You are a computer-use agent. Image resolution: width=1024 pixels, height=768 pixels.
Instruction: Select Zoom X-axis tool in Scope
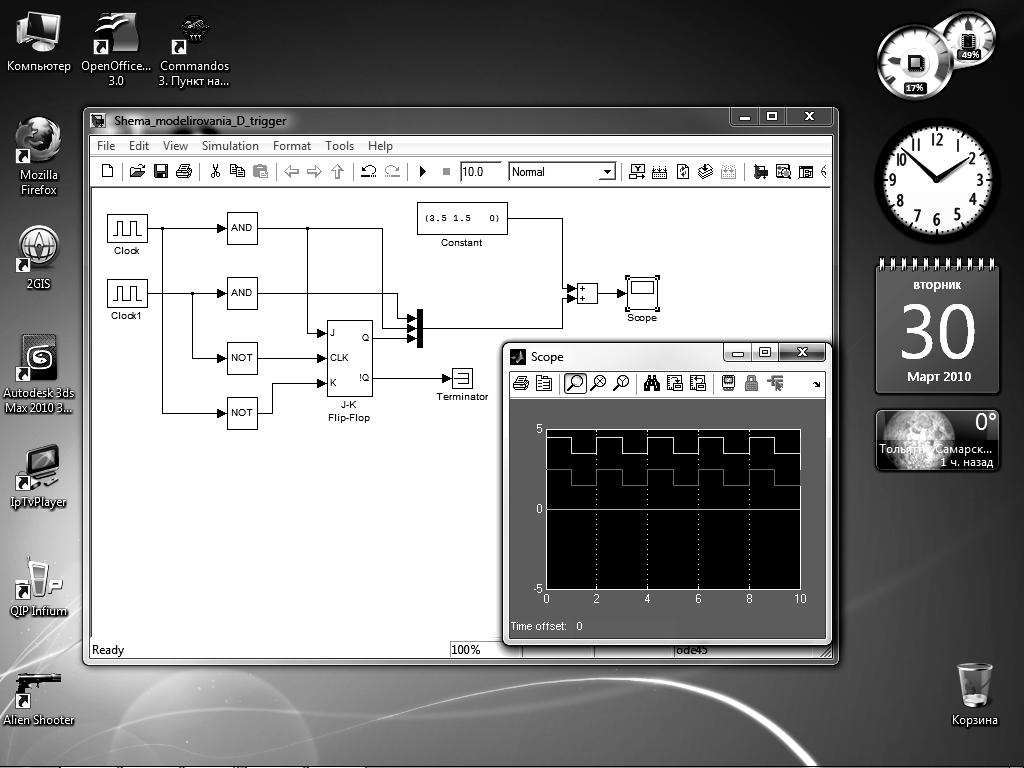click(x=598, y=383)
